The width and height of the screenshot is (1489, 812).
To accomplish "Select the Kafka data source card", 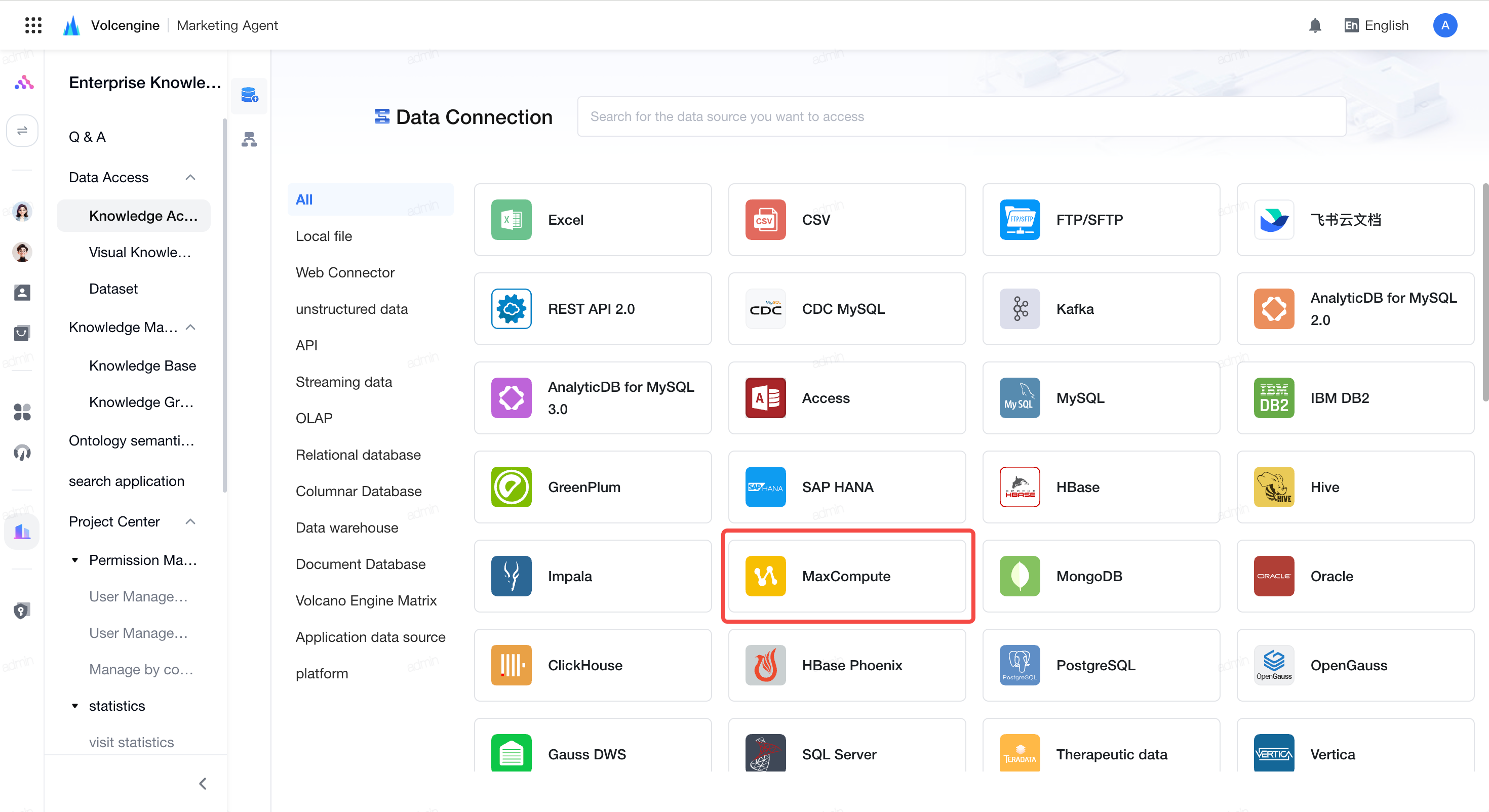I will coord(1101,309).
